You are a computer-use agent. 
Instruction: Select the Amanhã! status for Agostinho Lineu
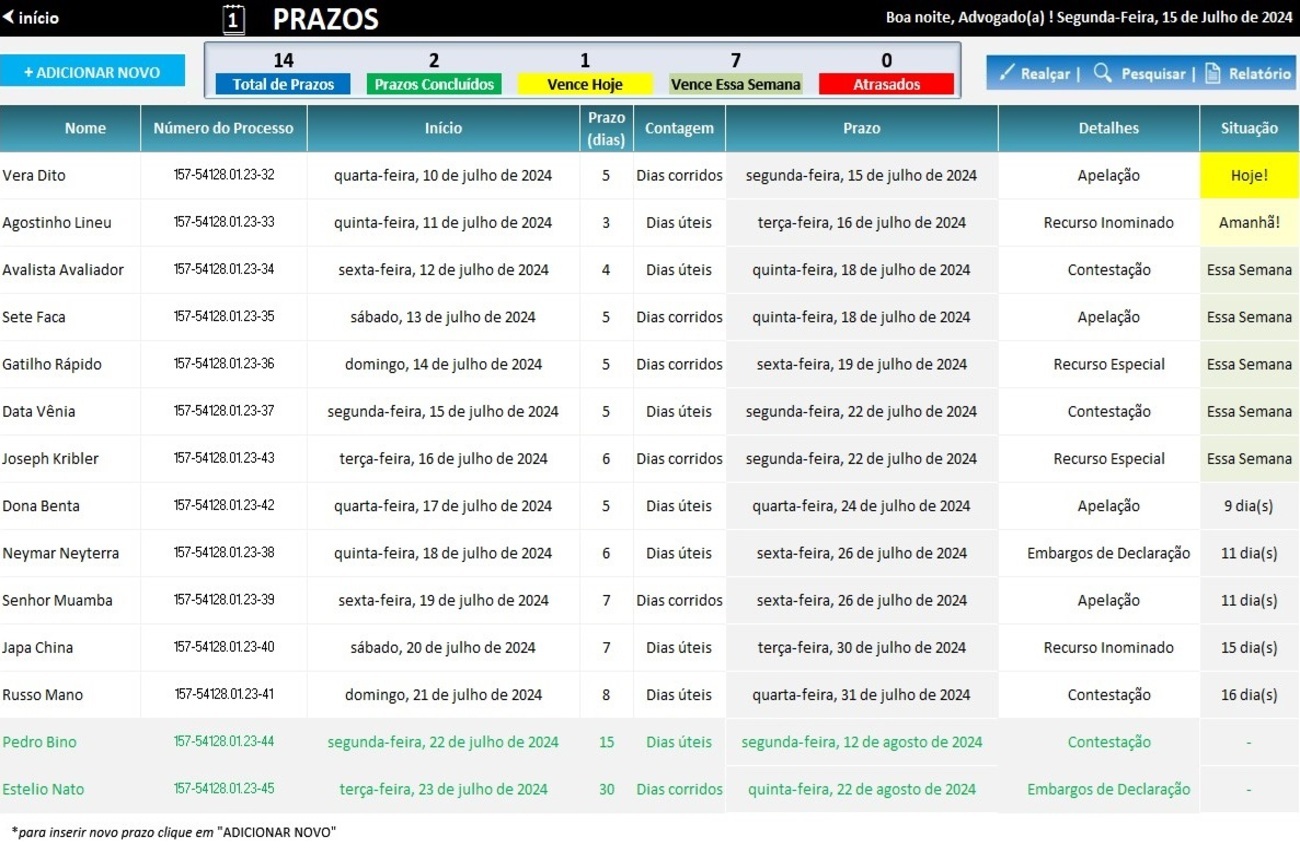coord(1249,223)
